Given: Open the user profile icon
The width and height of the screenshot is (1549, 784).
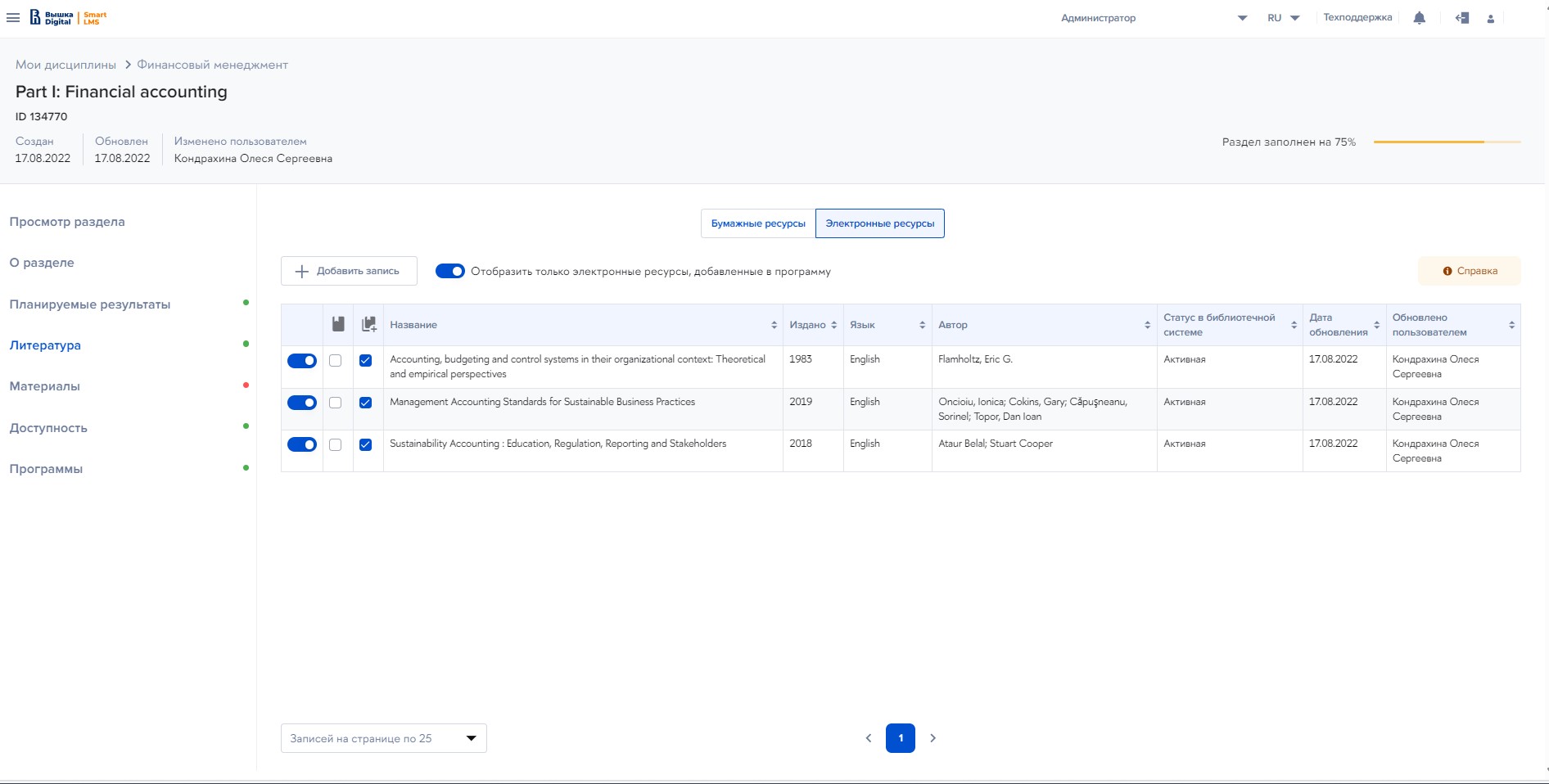Looking at the screenshot, I should [1491, 19].
